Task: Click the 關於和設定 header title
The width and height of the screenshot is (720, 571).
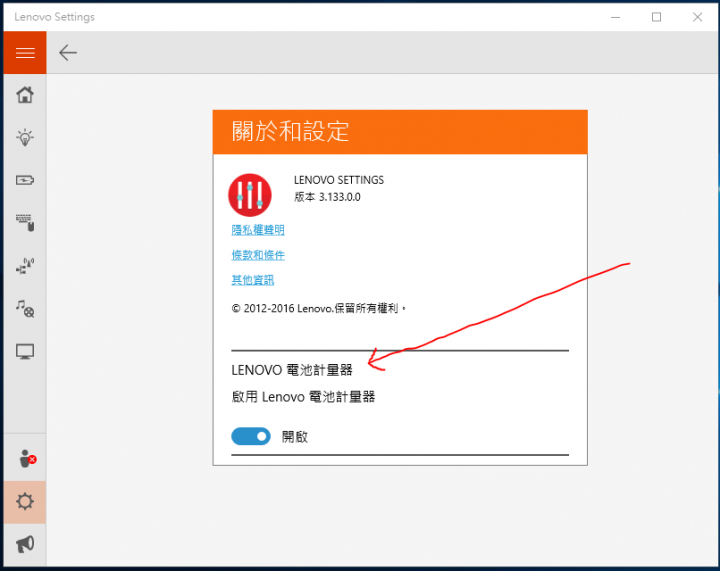Action: (x=290, y=131)
